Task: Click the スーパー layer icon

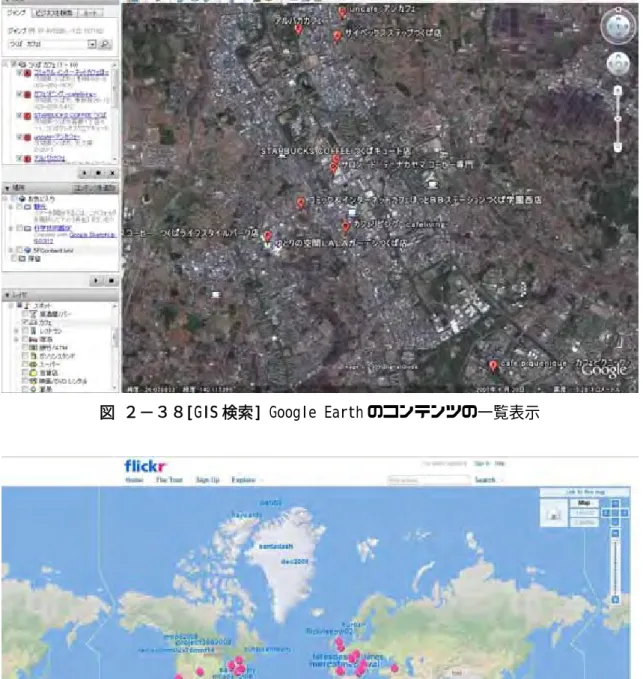Action: tap(33, 364)
